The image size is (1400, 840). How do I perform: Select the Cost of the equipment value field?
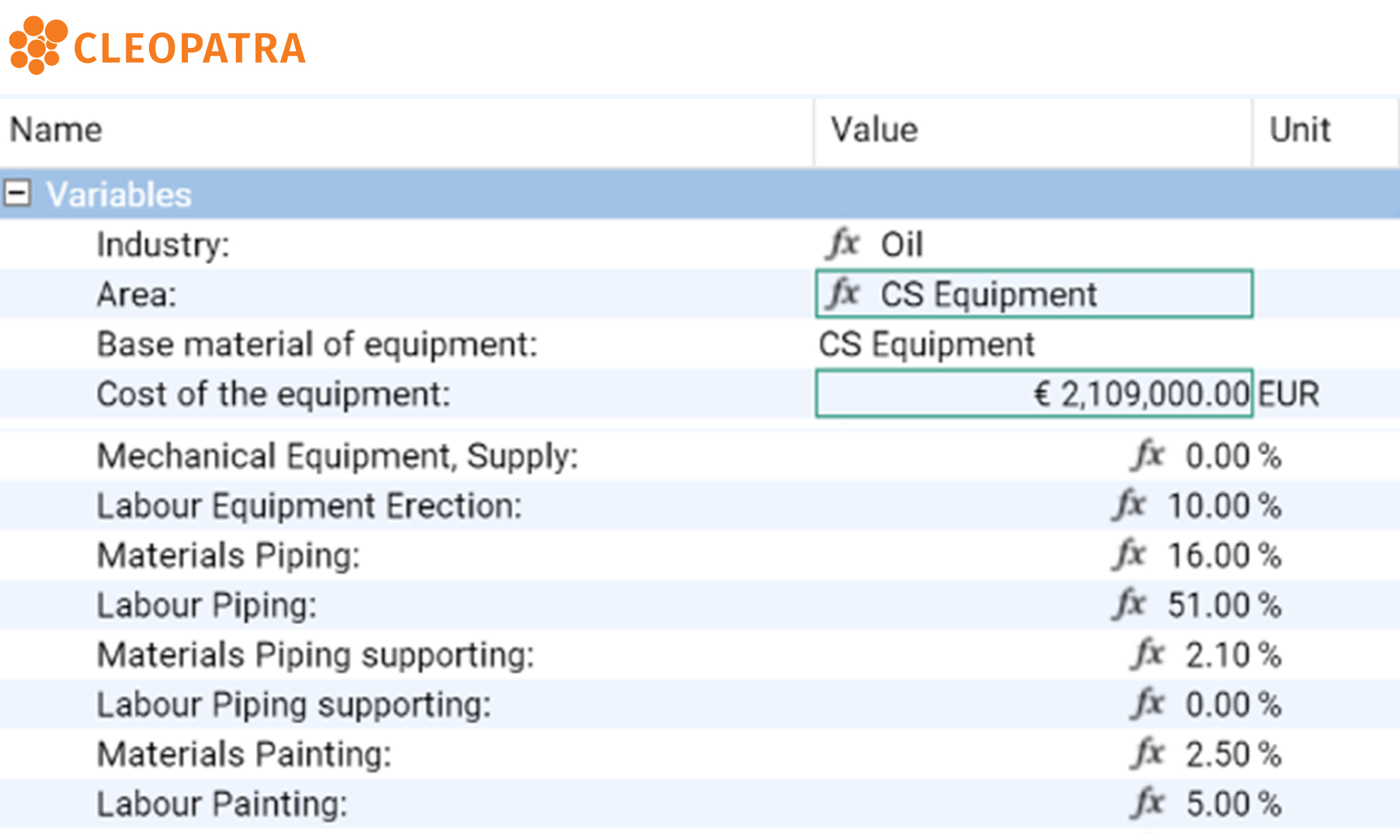tap(1034, 393)
